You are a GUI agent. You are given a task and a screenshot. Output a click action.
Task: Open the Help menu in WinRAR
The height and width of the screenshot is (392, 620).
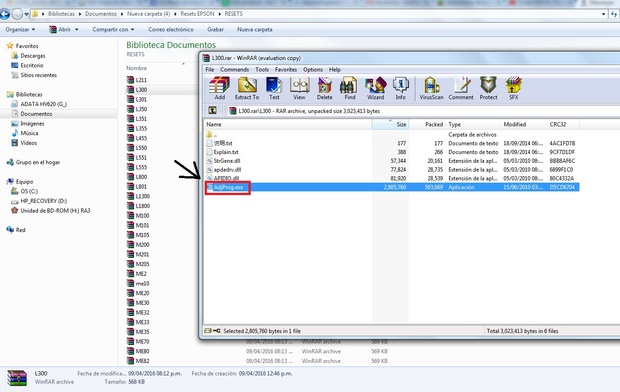coord(335,70)
